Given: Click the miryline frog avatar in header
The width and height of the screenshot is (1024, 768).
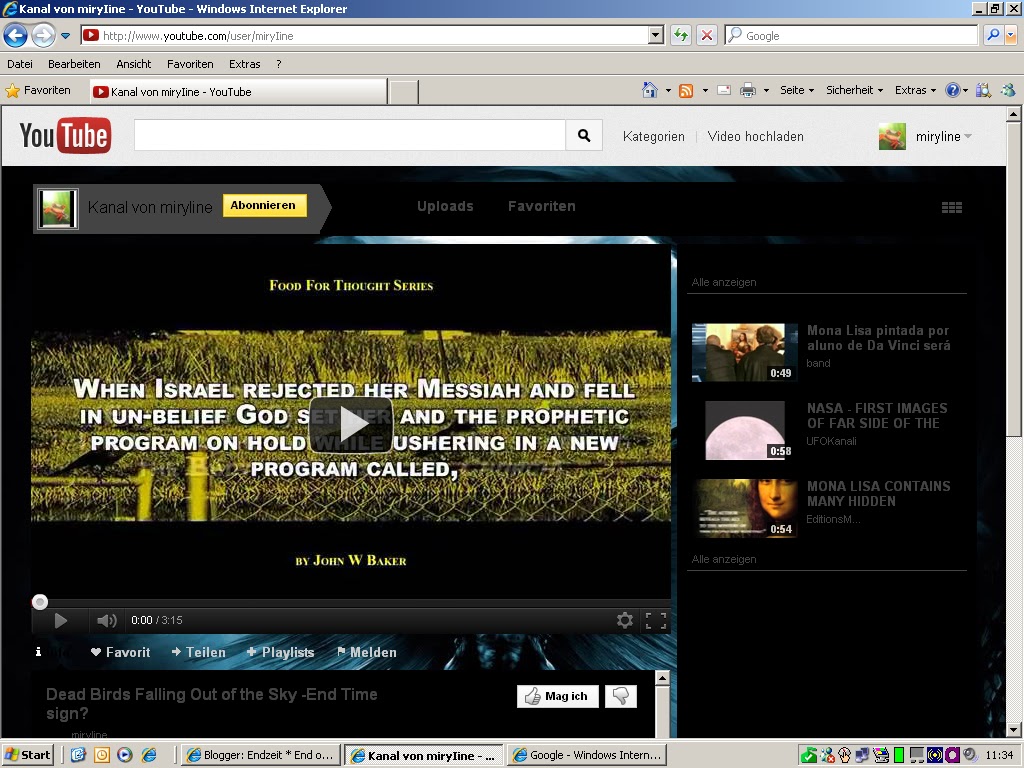Looking at the screenshot, I should tap(892, 136).
